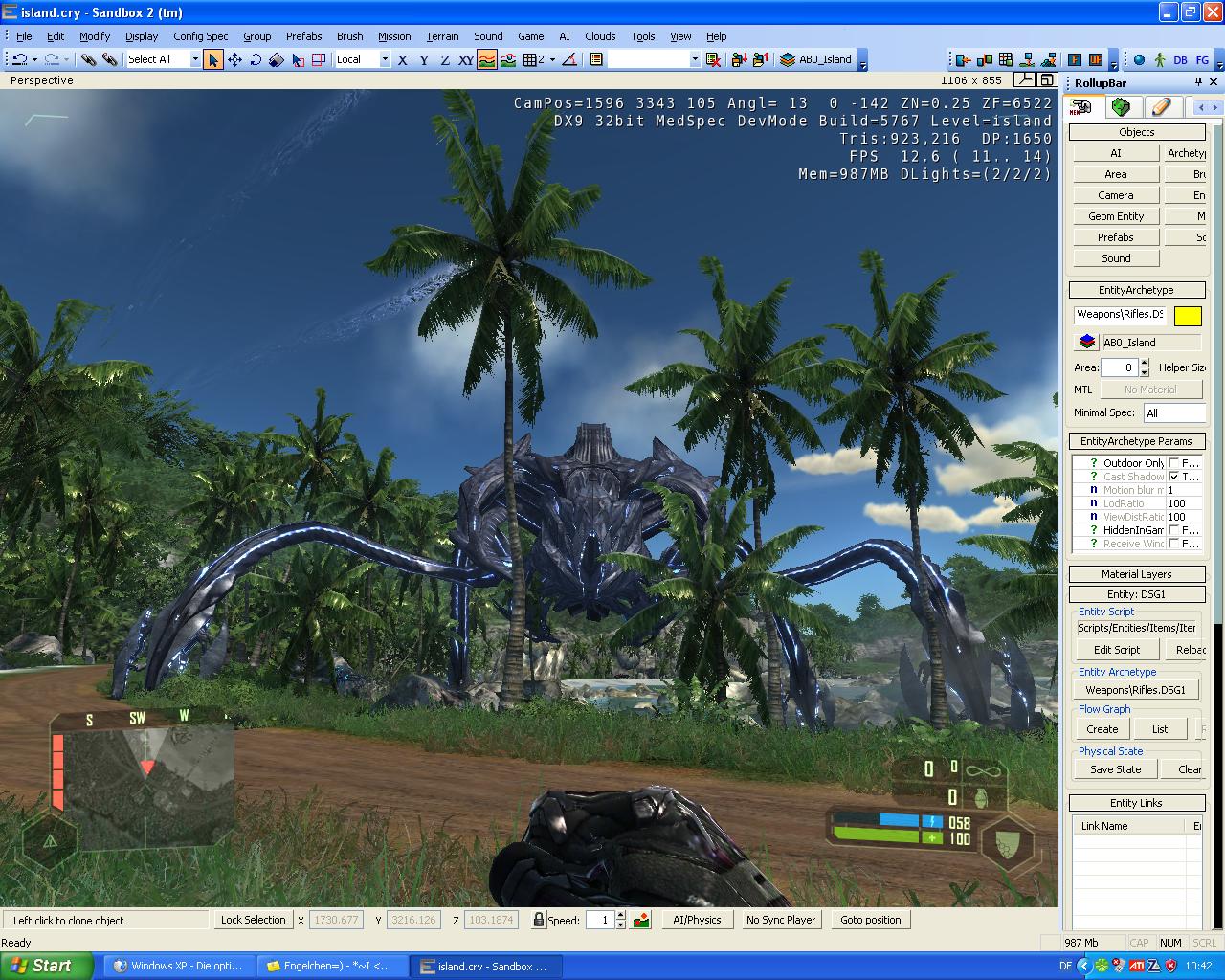
Task: Choose the Move object tool
Action: (234, 59)
